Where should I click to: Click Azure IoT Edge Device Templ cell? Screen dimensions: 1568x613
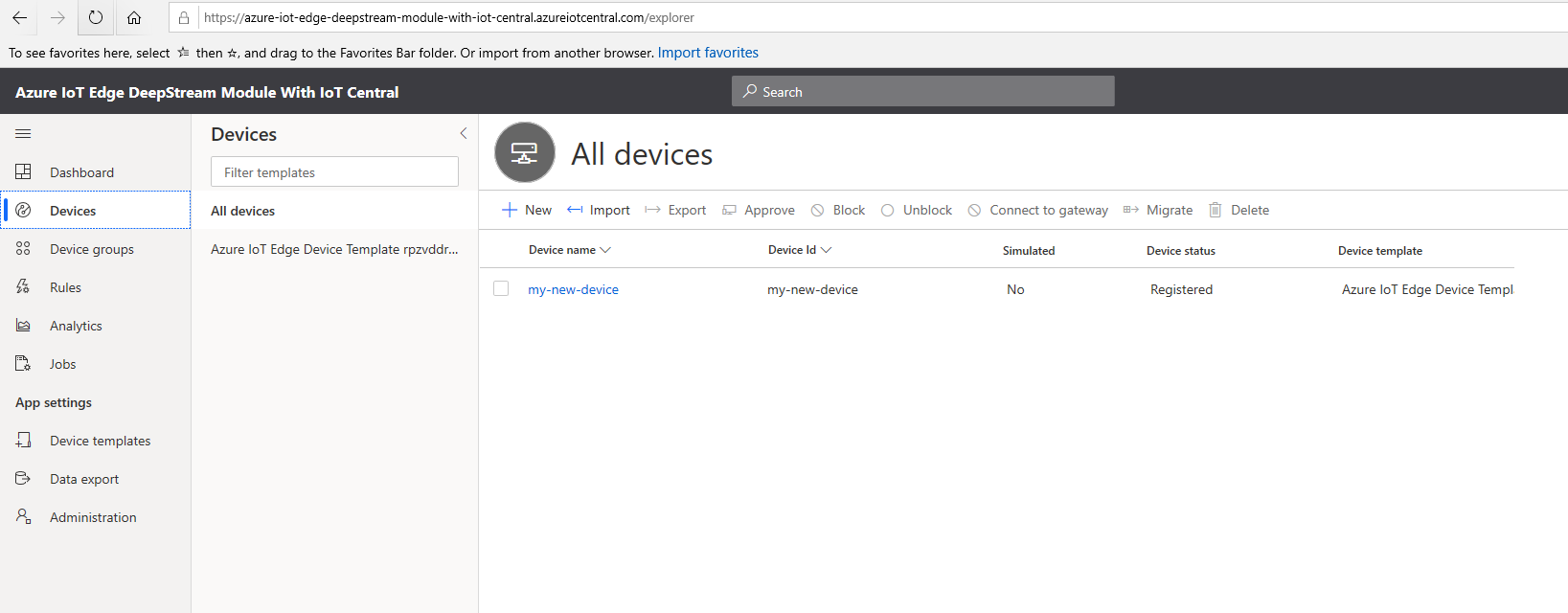(x=1427, y=289)
